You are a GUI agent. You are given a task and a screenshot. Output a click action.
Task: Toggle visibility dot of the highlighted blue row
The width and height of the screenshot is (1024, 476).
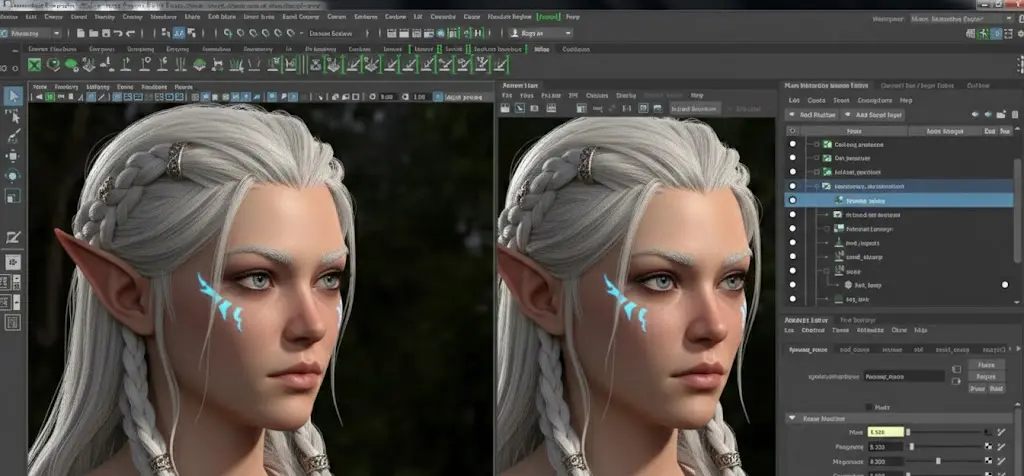793,200
